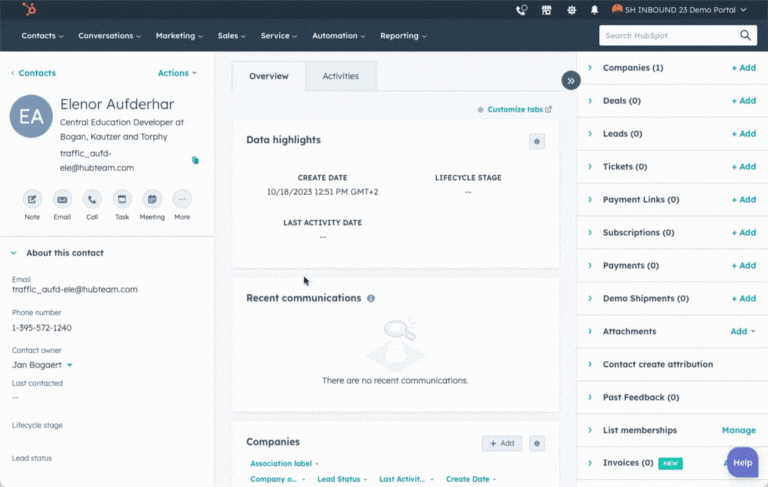
Task: Open Companies card settings gear
Action: [537, 443]
